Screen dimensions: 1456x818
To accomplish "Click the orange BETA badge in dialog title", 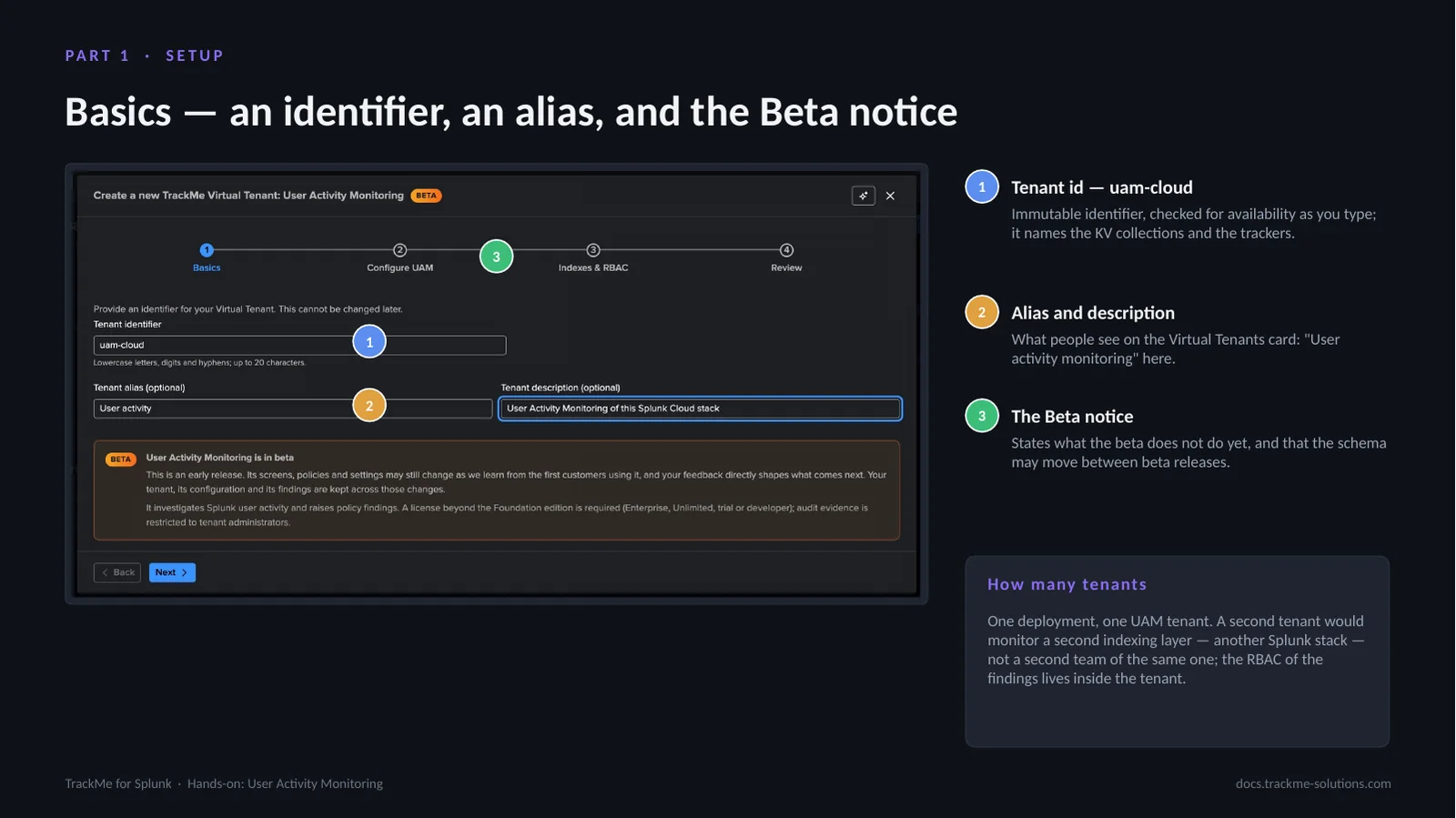I will click(x=426, y=196).
